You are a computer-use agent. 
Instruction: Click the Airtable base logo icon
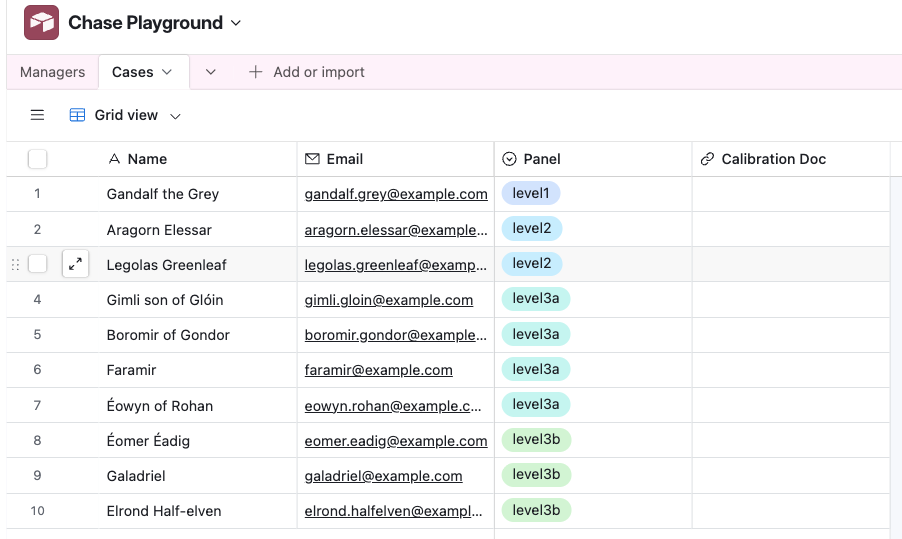[41, 23]
